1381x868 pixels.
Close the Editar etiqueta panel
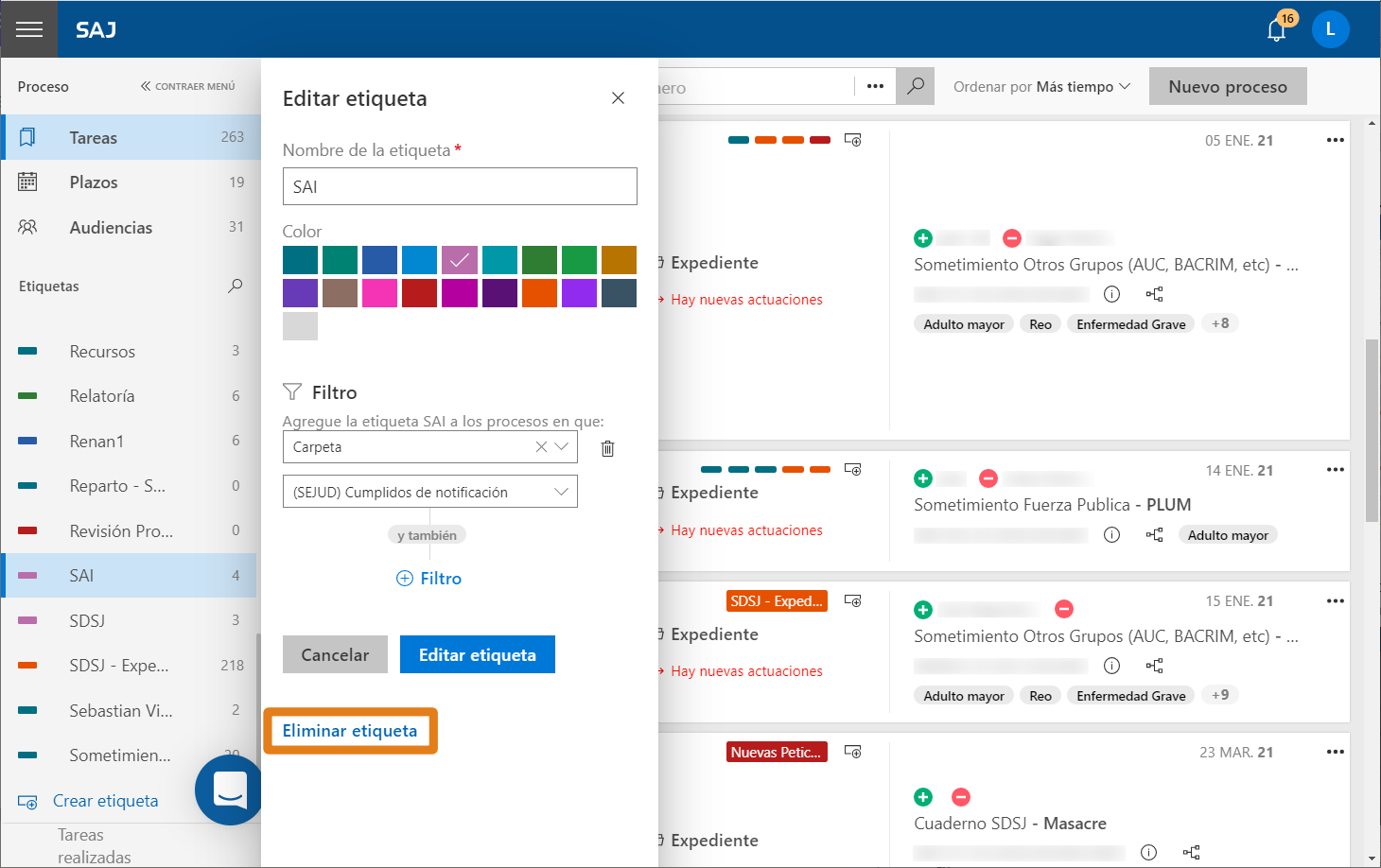pos(618,98)
